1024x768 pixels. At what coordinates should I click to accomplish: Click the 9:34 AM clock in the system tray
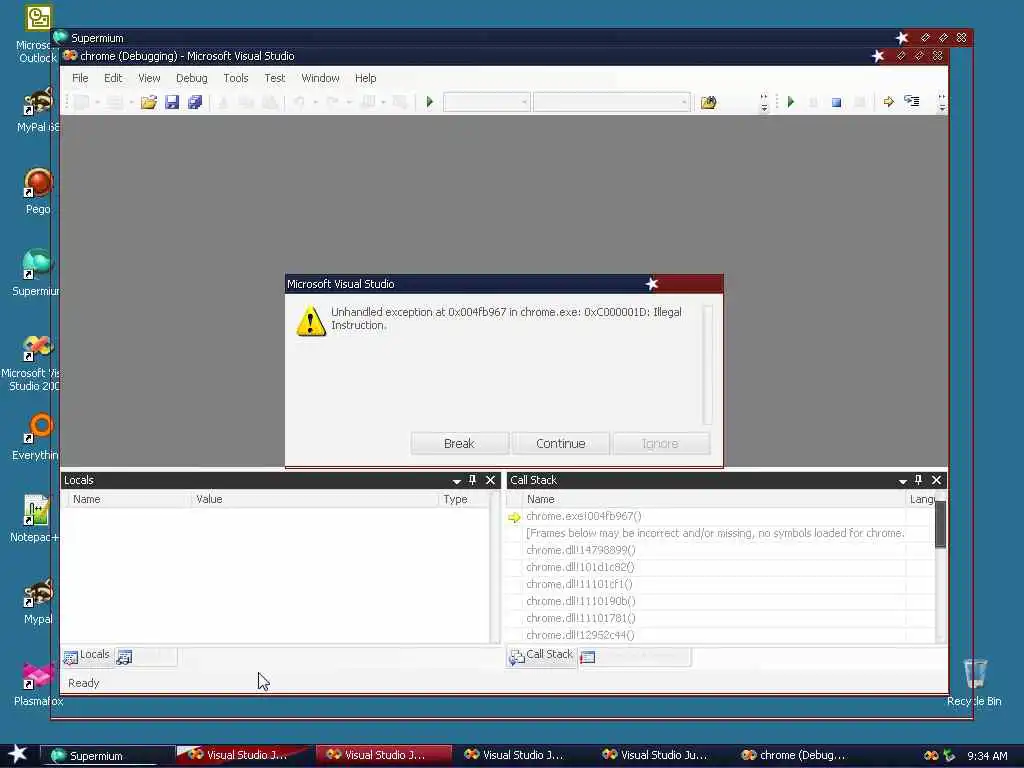tap(987, 756)
